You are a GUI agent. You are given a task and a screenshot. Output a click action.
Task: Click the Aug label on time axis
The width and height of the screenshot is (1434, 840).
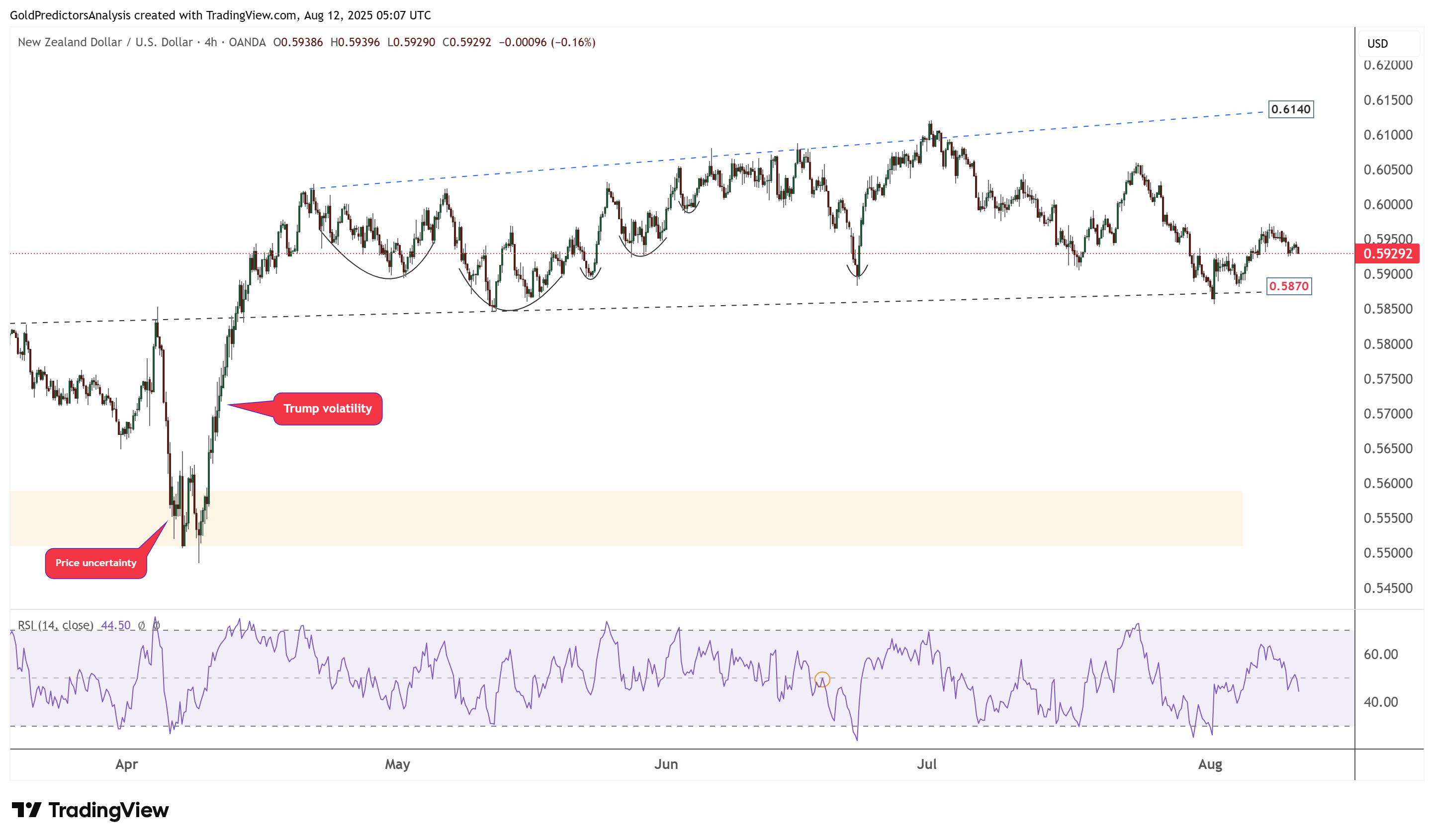pyautogui.click(x=1210, y=764)
